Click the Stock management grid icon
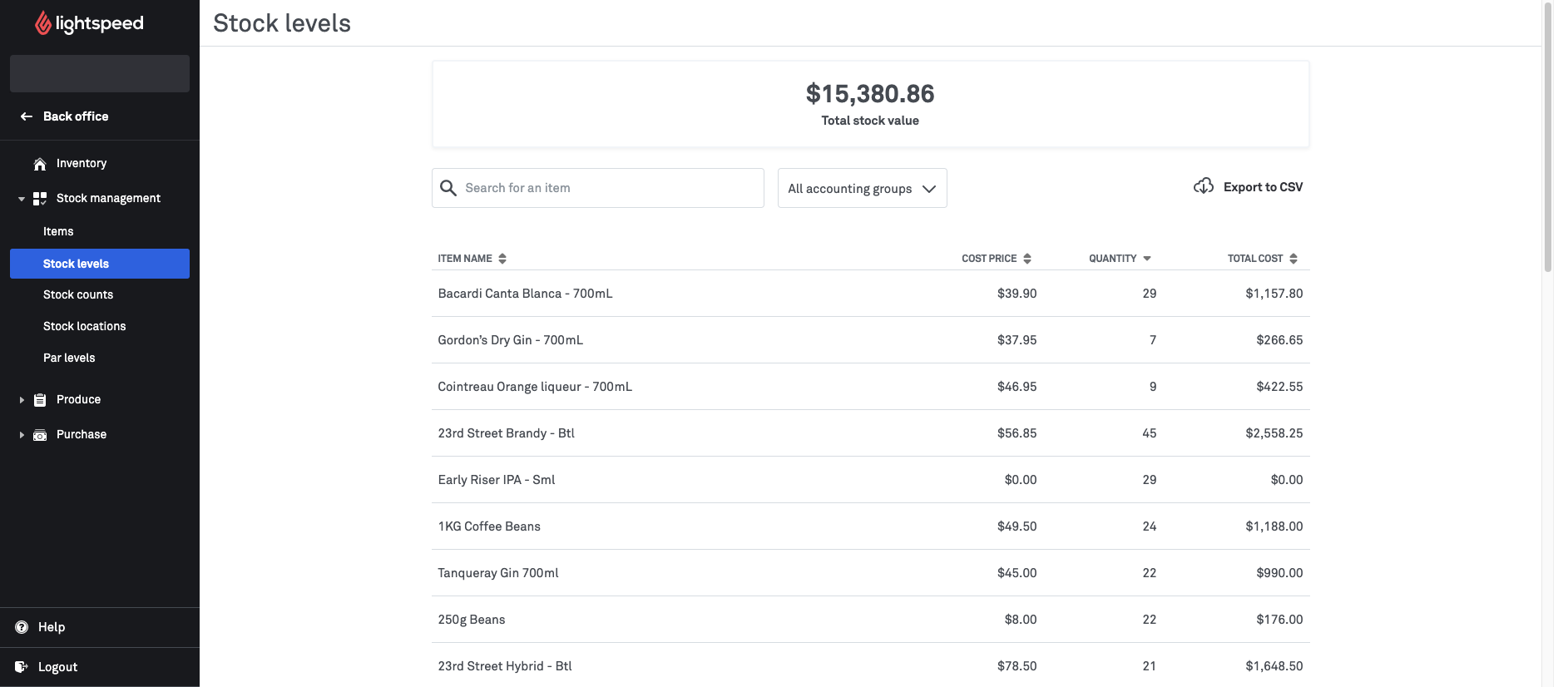This screenshot has height=687, width=1568. (40, 199)
